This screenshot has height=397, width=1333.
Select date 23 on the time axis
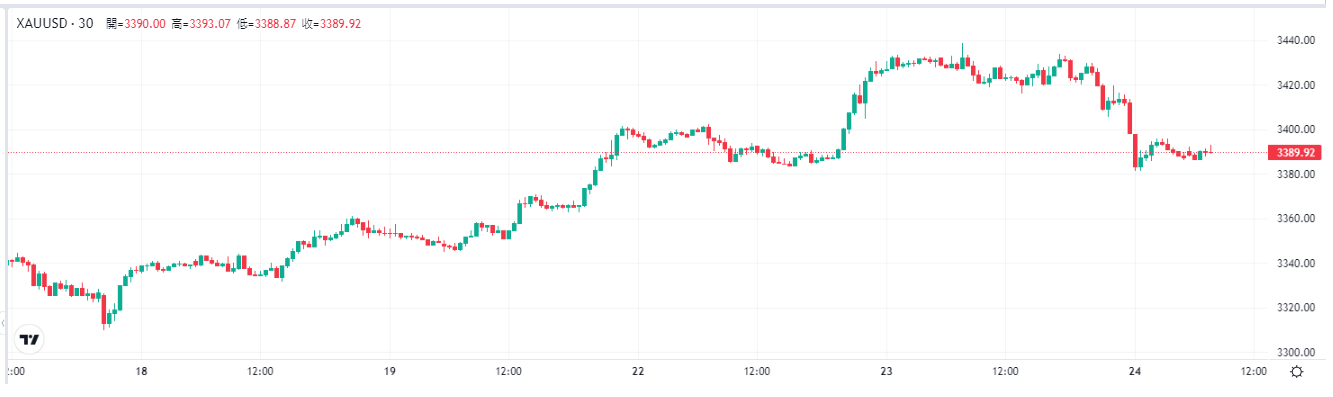pos(886,371)
